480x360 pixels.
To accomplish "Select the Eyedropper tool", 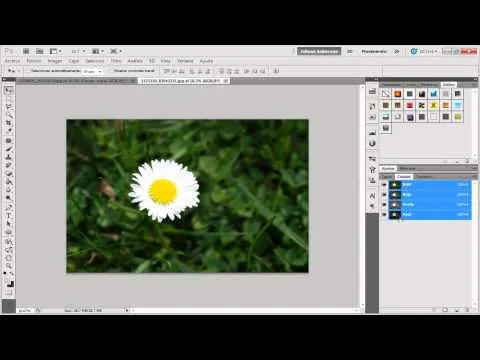I will click(x=9, y=131).
